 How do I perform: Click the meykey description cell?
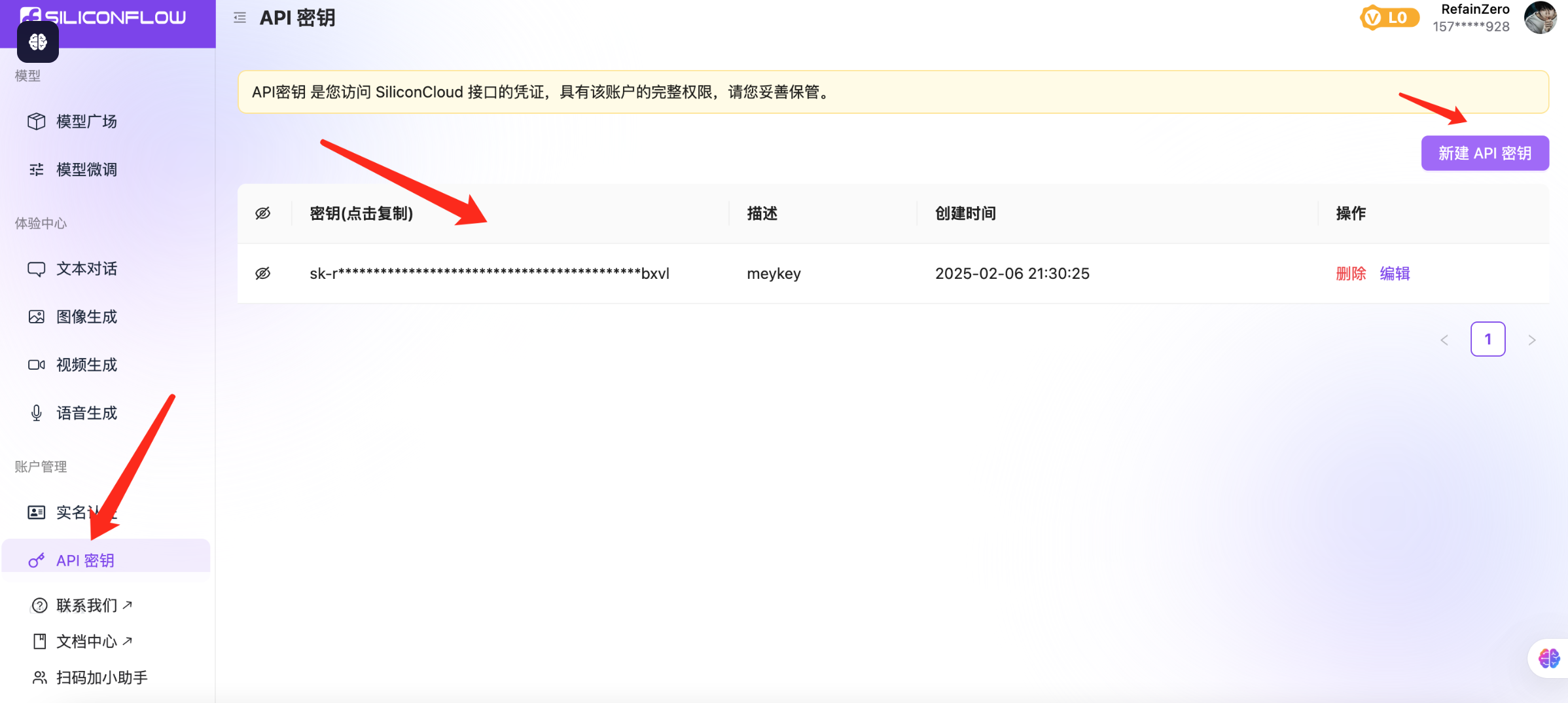coord(774,274)
